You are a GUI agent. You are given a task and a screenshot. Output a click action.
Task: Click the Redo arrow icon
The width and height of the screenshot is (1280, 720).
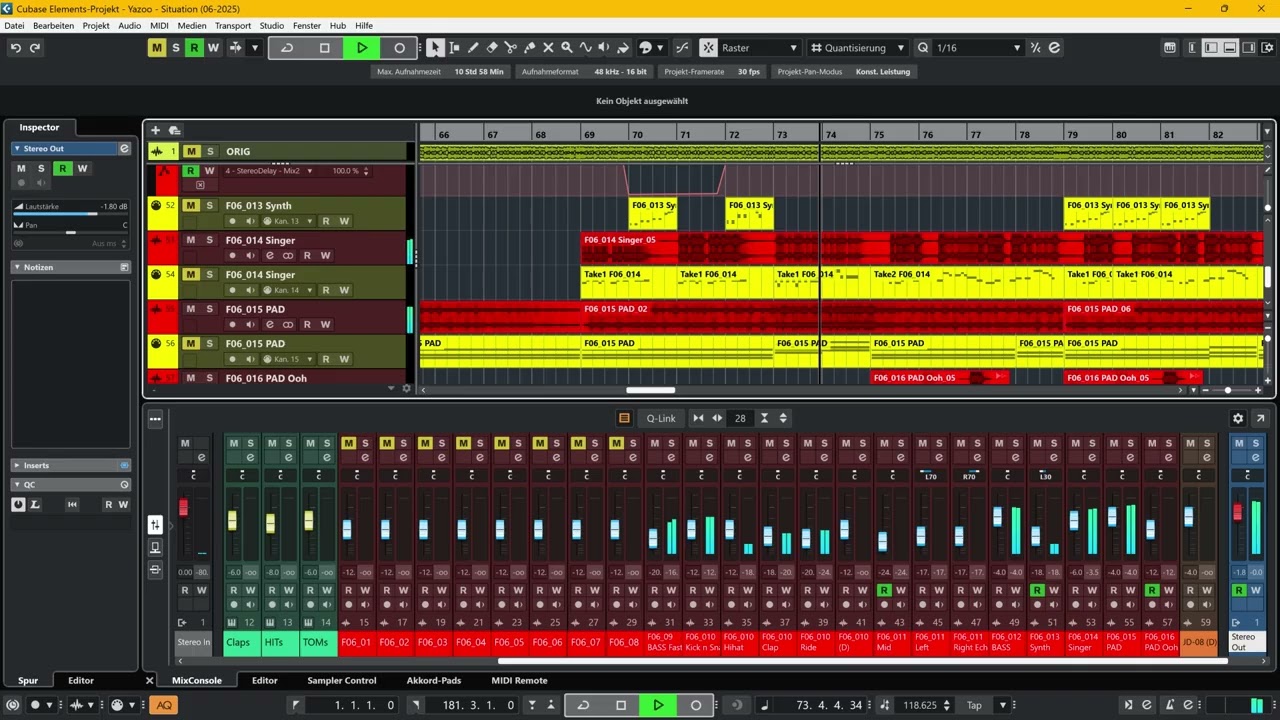[x=35, y=48]
